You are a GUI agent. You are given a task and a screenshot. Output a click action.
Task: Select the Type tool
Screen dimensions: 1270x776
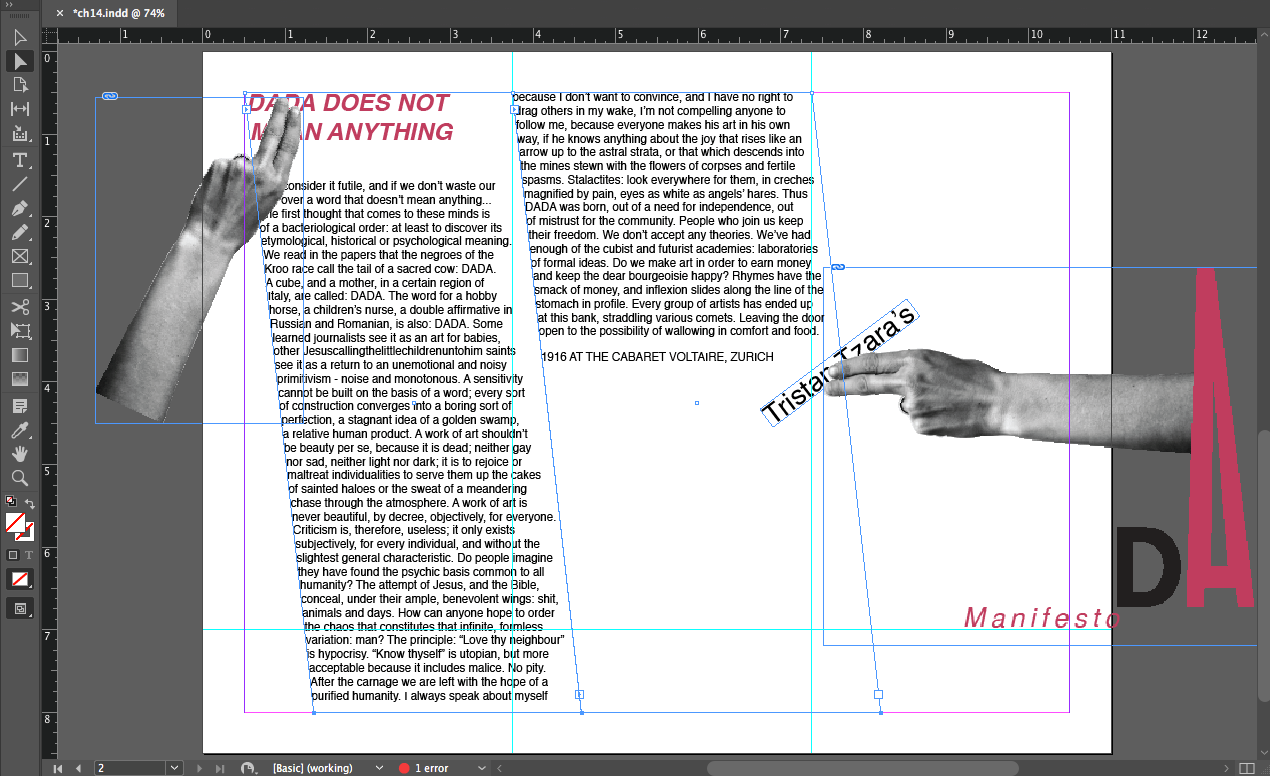tap(20, 159)
